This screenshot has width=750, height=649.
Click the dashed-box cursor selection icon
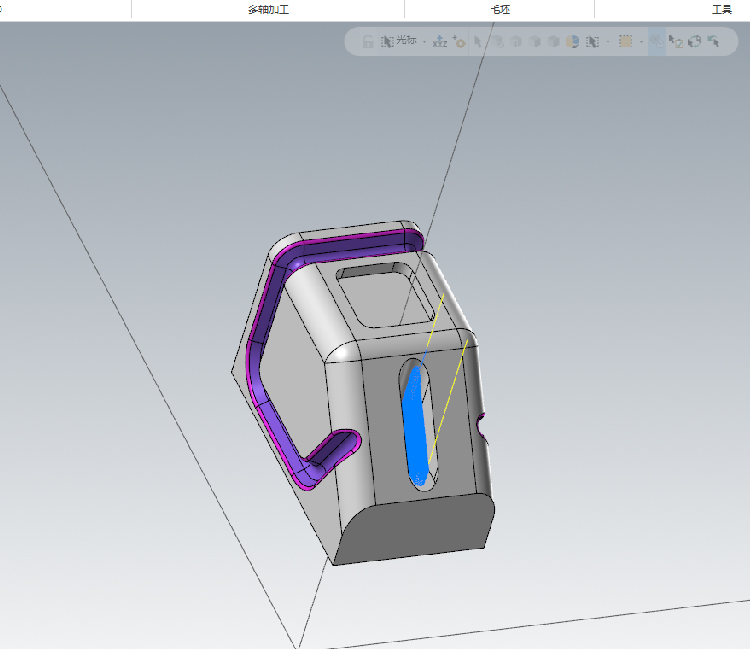(593, 42)
